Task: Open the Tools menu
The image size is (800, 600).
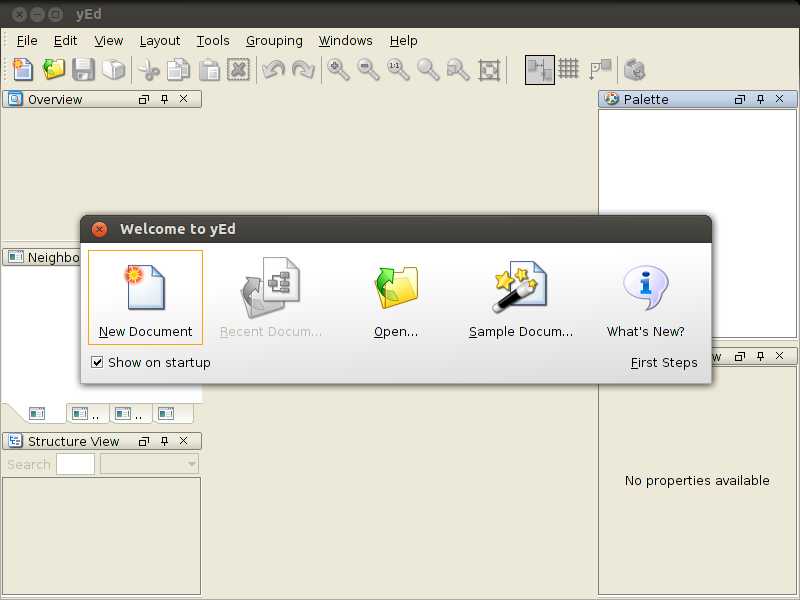Action: 213,40
